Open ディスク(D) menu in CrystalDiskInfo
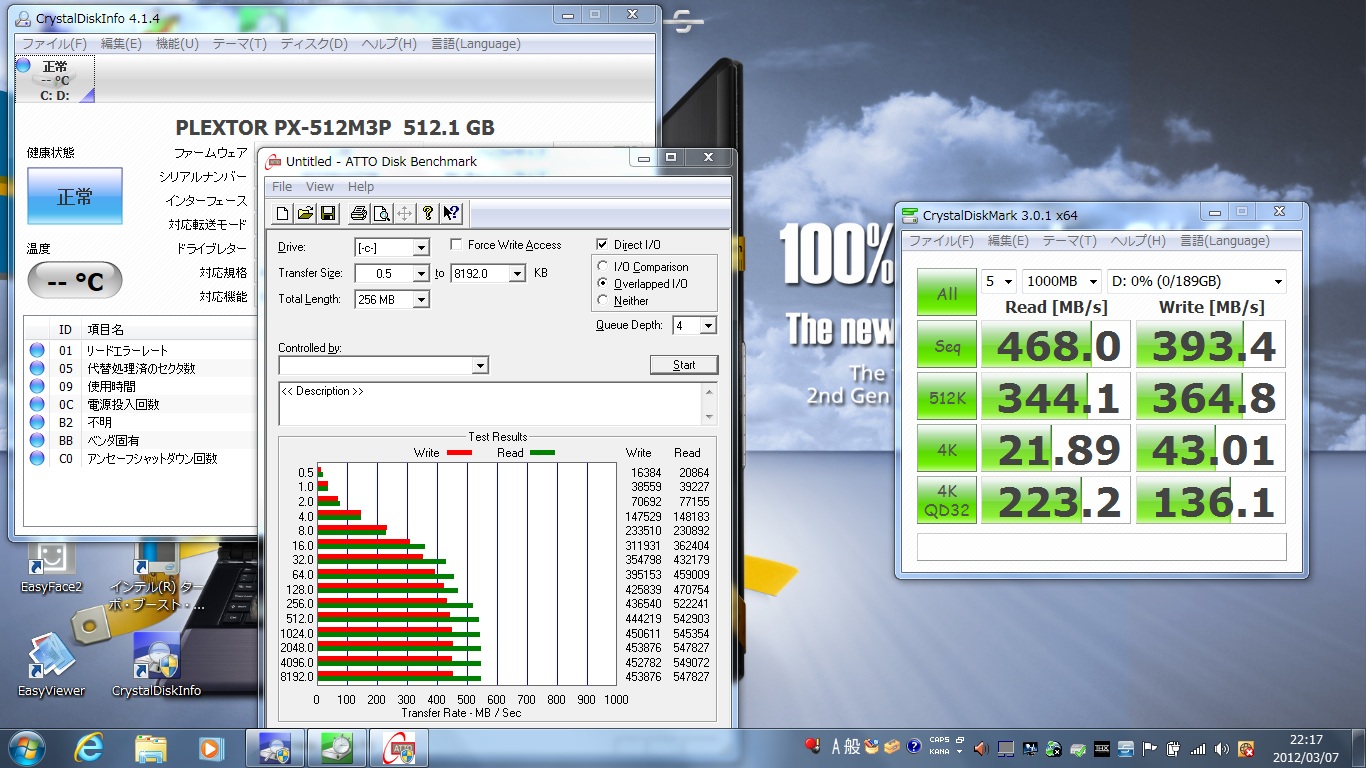The height and width of the screenshot is (768, 1366). [314, 44]
